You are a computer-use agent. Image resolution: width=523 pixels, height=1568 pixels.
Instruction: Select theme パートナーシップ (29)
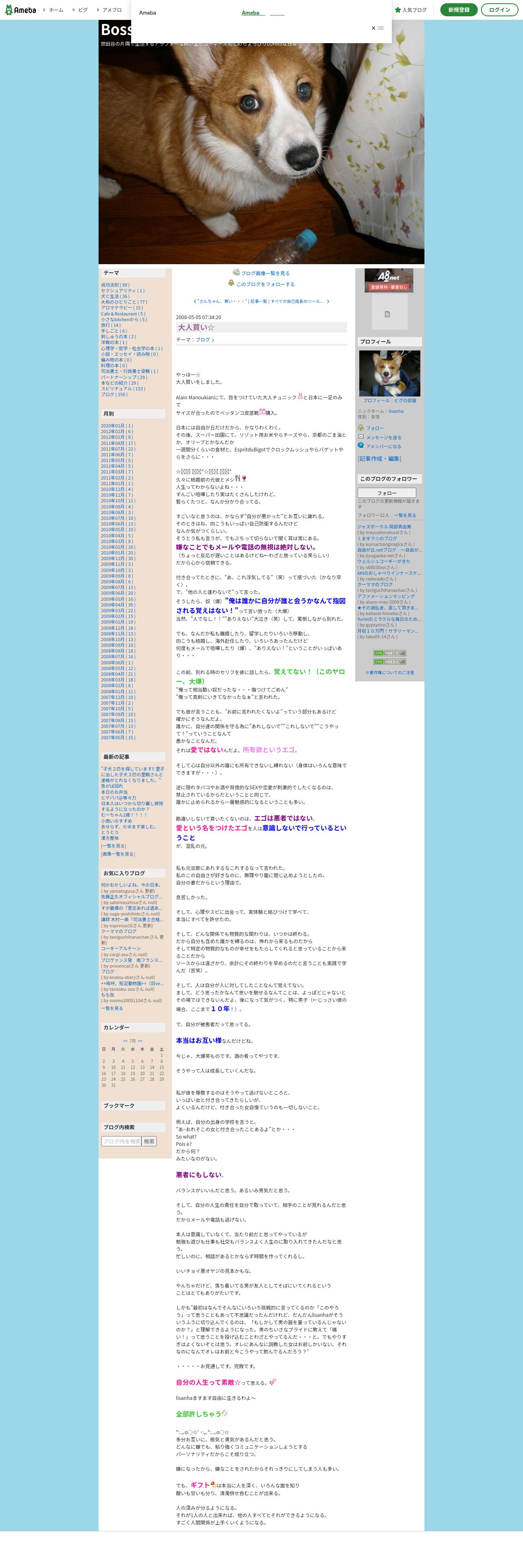point(124,377)
